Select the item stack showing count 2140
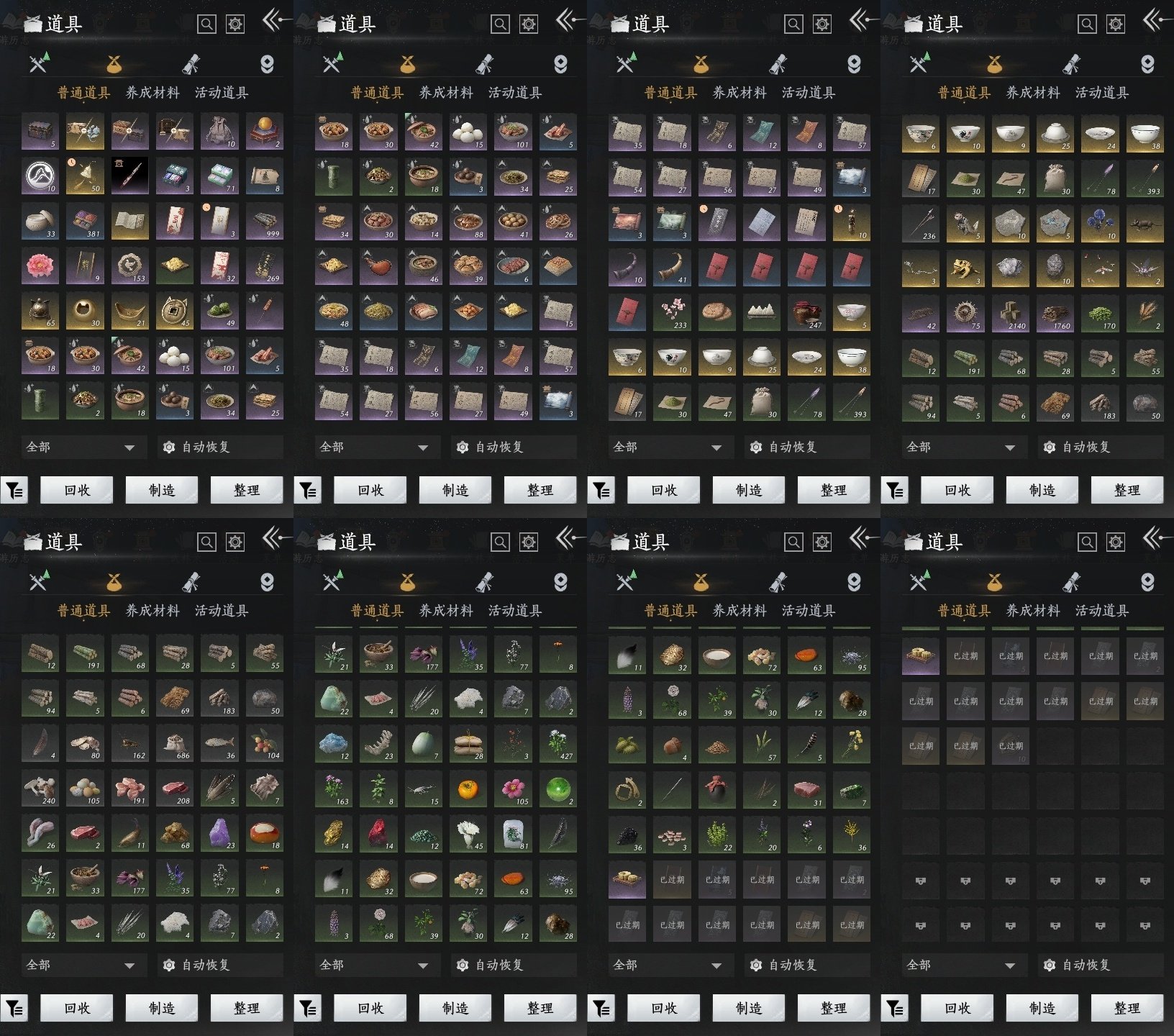 (1010, 312)
